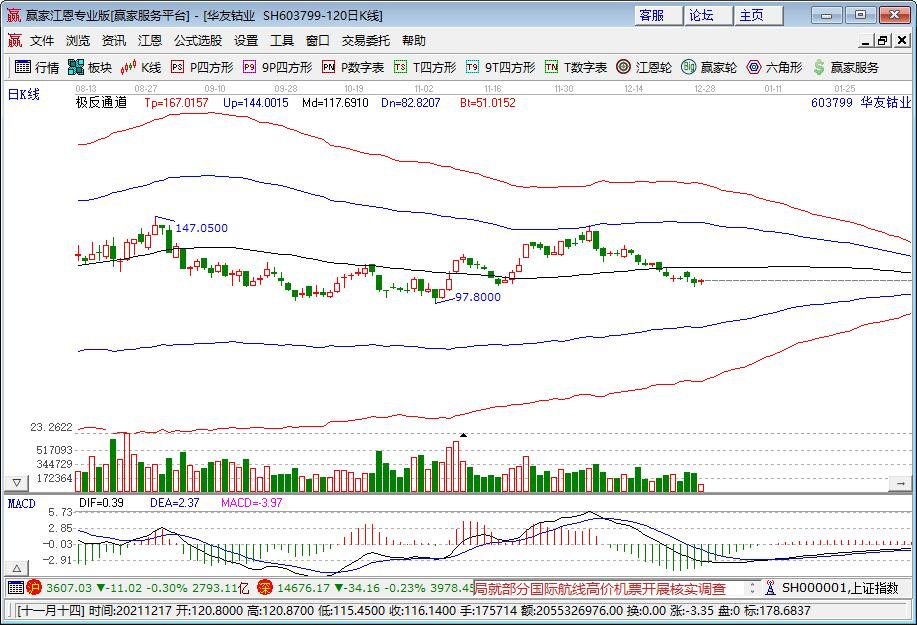Open the 板块 sector view
The image size is (917, 625).
[x=89, y=67]
